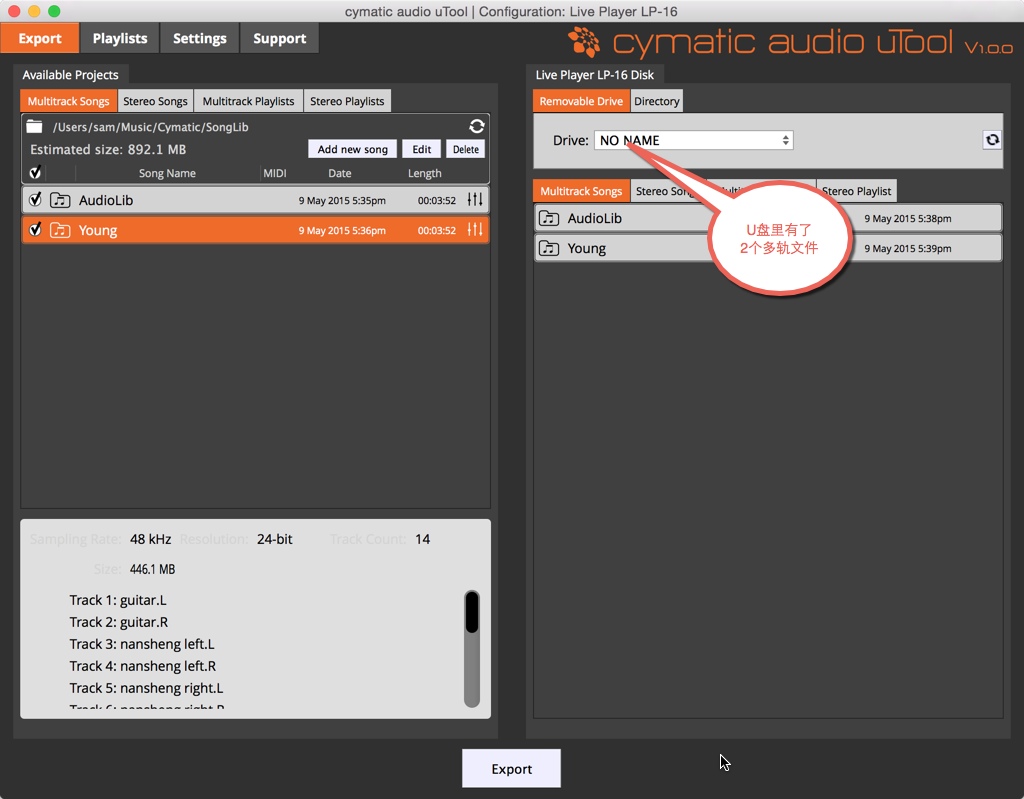This screenshot has width=1024, height=799.
Task: Open the Playlists main tab
Action: (x=120, y=38)
